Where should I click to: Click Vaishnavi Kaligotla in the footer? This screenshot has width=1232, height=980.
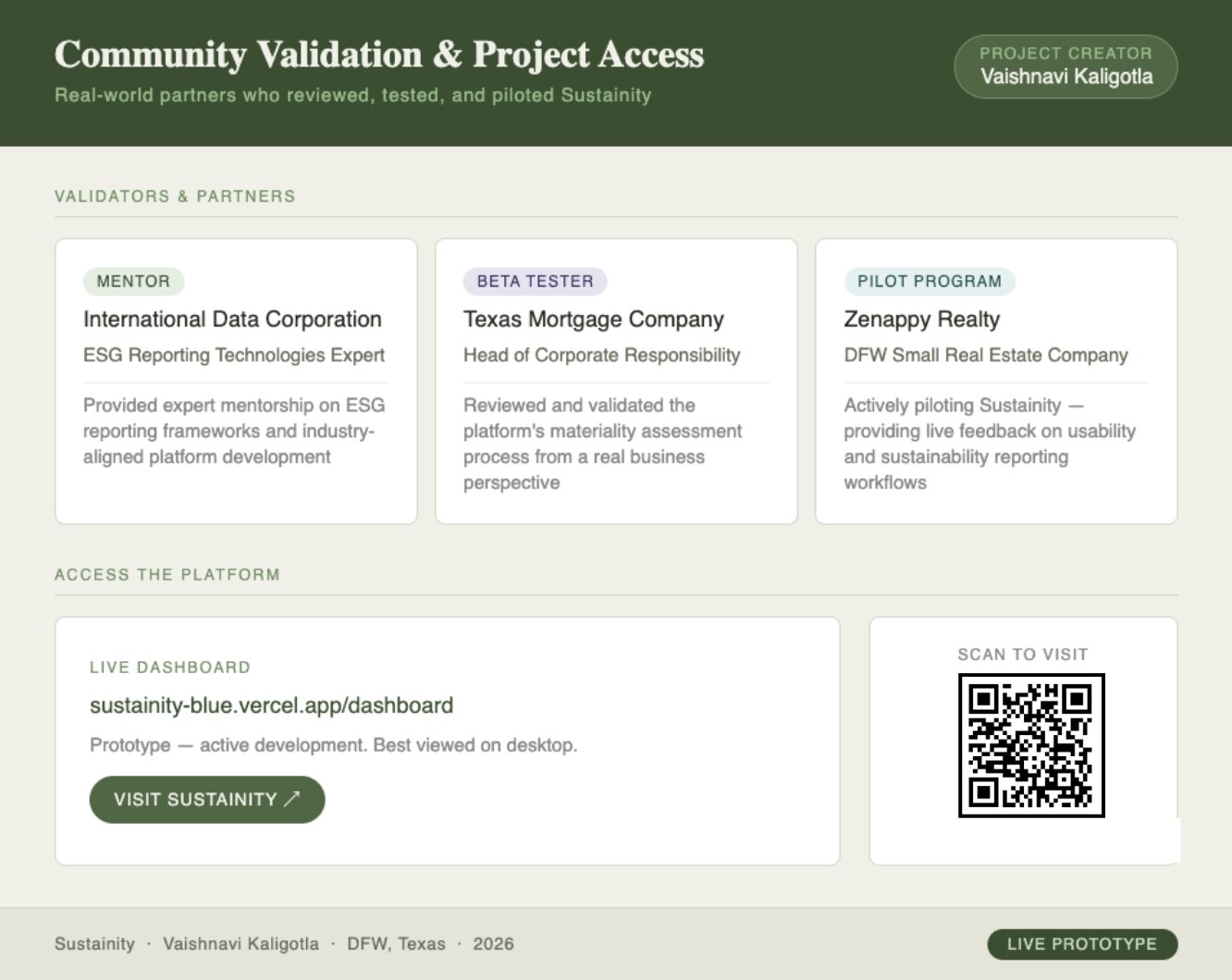pos(240,944)
